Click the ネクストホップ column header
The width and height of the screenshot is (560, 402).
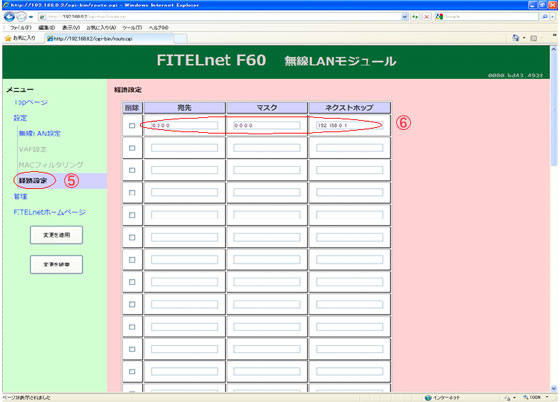(x=349, y=107)
